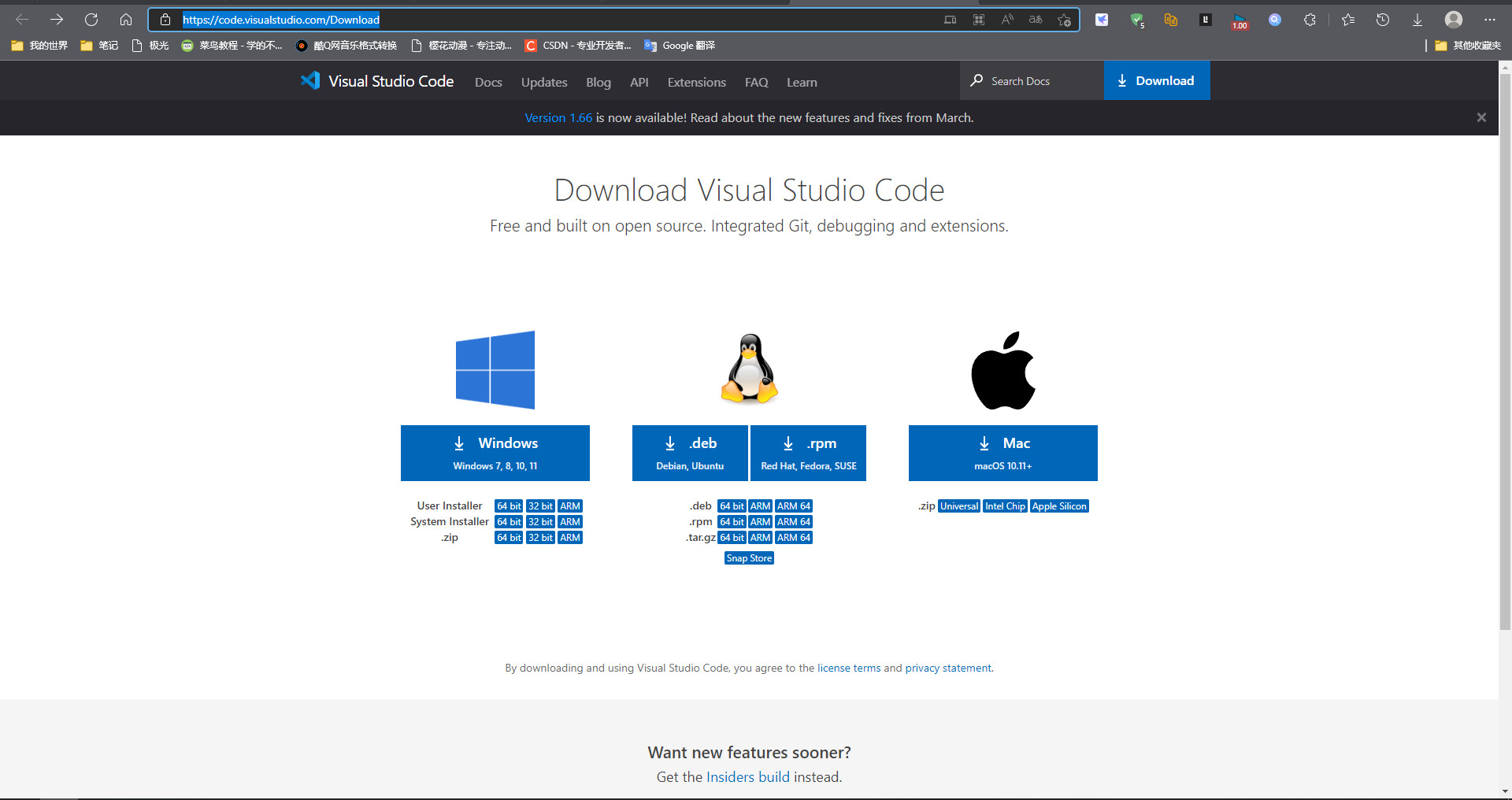
Task: Start Read aloud from the address bar icon
Action: pos(1007,20)
